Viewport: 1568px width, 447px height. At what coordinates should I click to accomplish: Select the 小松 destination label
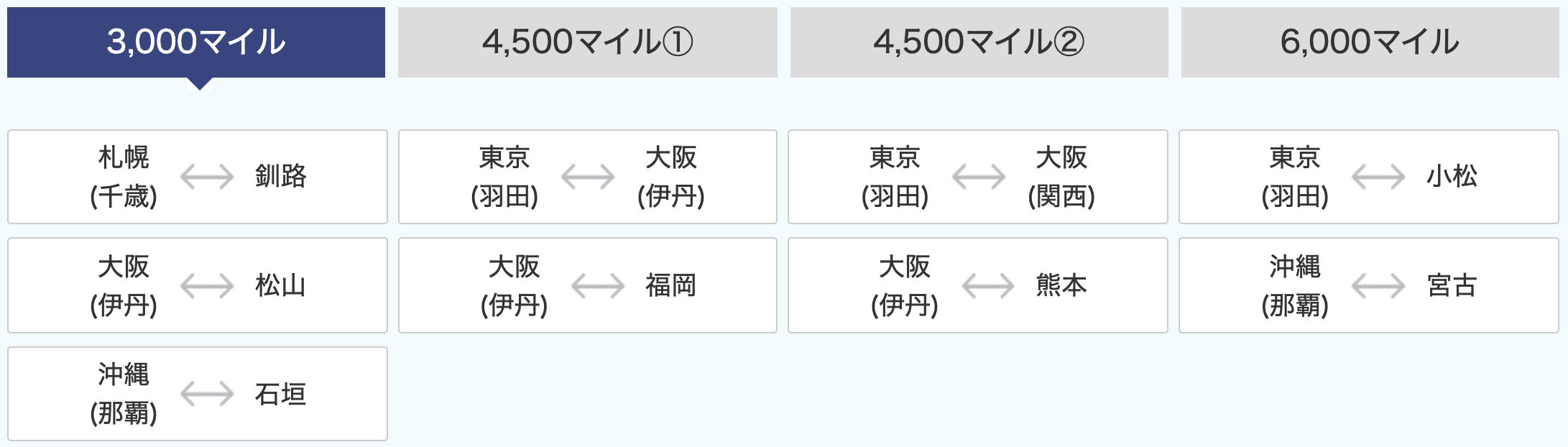coord(1452,176)
